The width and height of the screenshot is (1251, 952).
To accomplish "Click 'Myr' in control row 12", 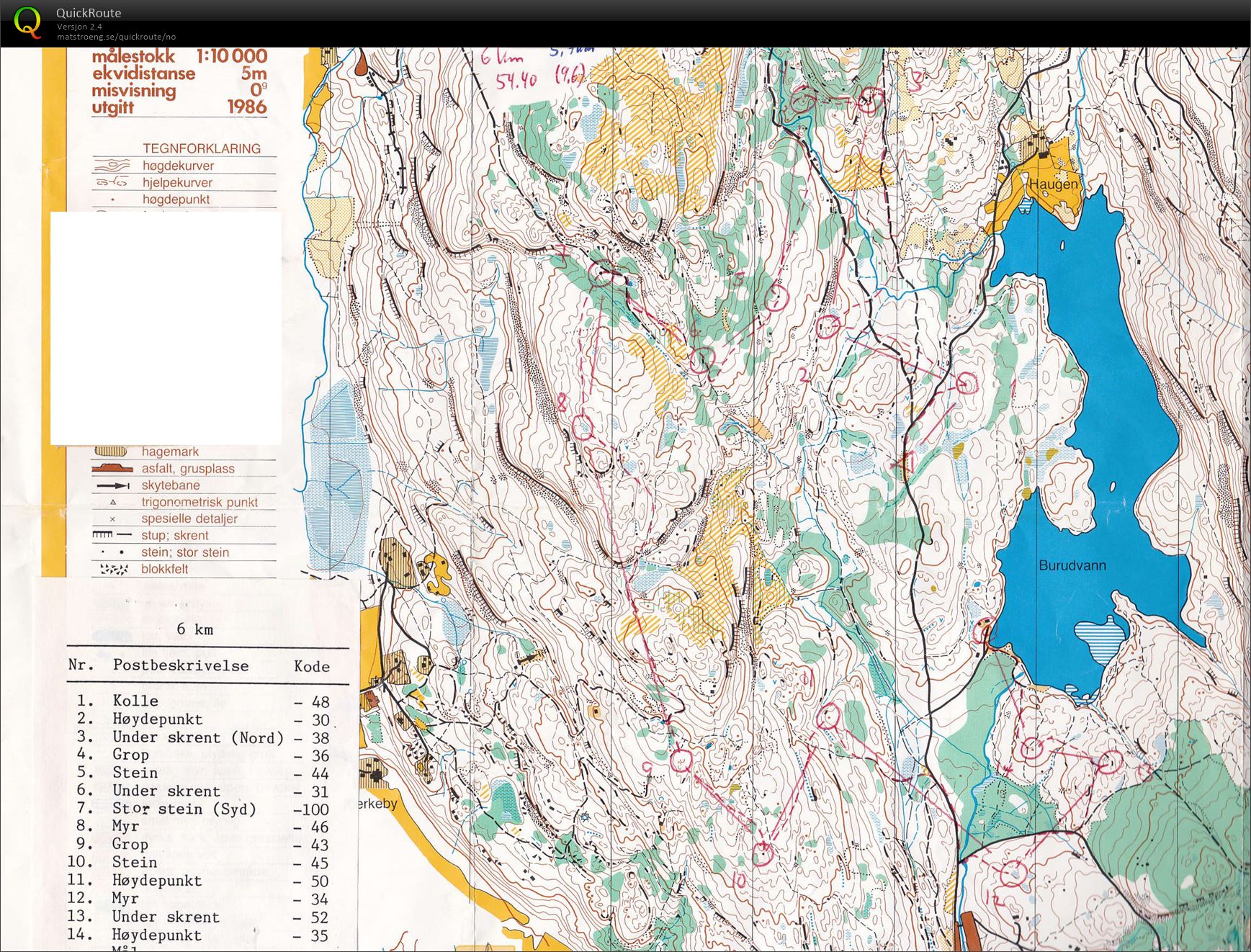I will coord(125,898).
